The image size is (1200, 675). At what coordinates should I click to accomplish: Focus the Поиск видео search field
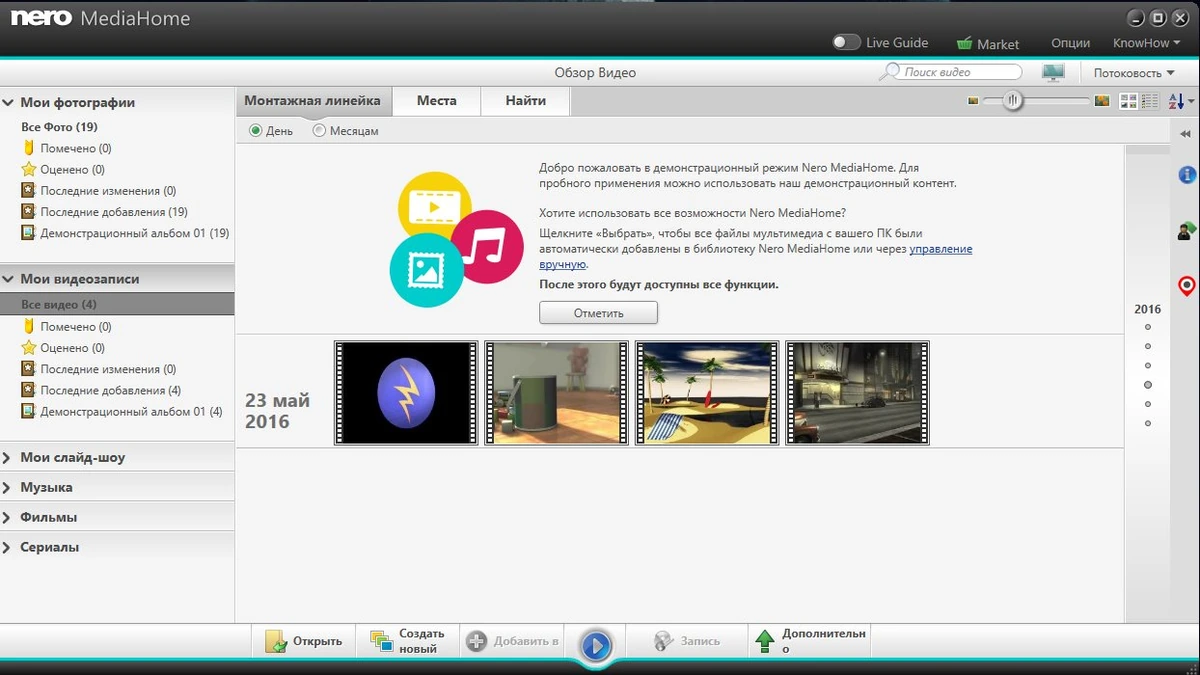click(960, 72)
